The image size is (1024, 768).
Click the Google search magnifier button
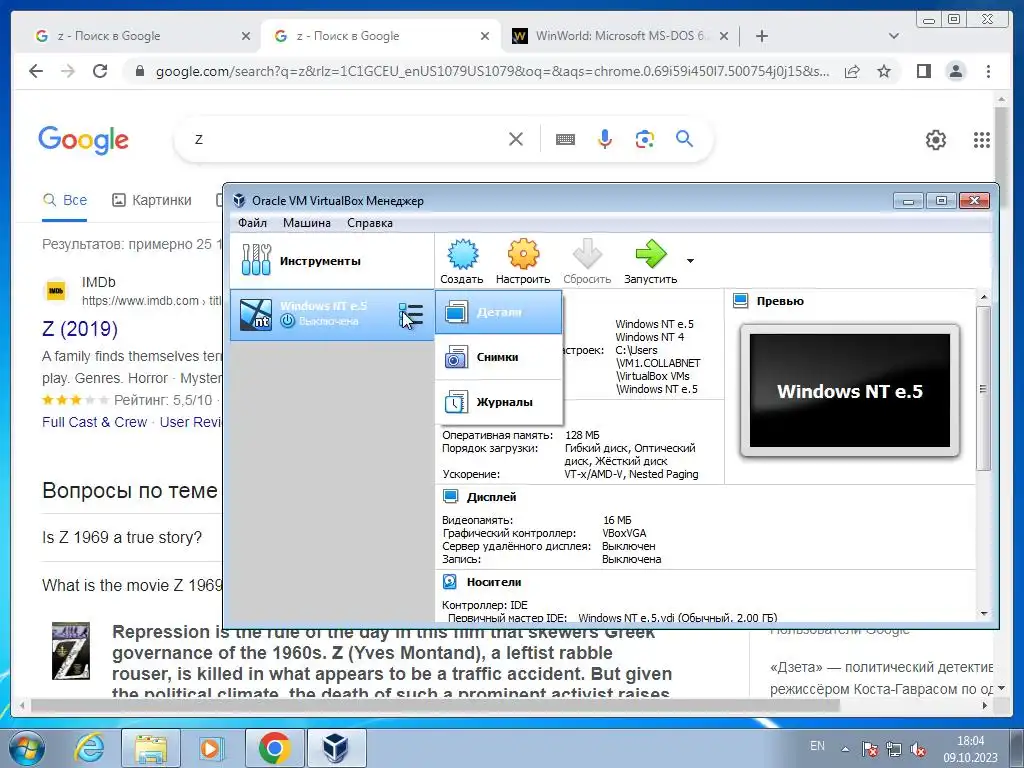tap(684, 138)
